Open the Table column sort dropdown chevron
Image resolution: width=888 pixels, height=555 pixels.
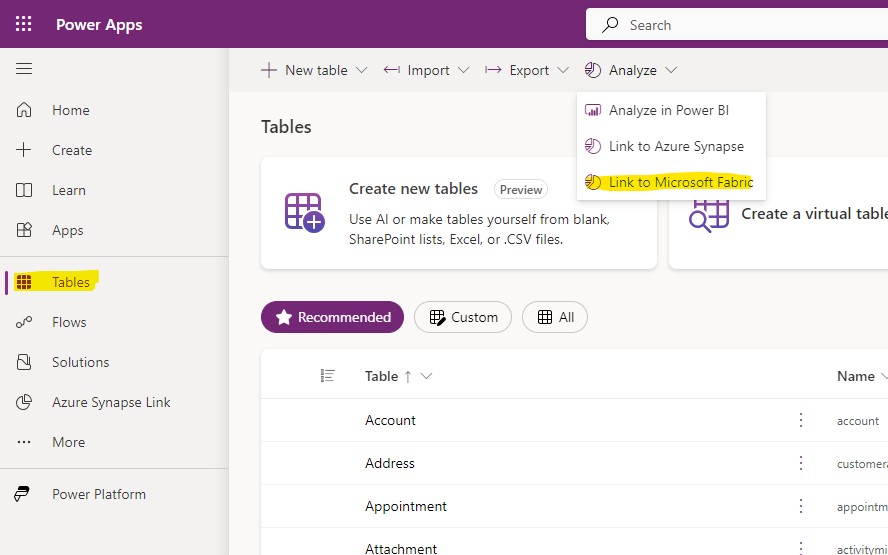click(426, 376)
